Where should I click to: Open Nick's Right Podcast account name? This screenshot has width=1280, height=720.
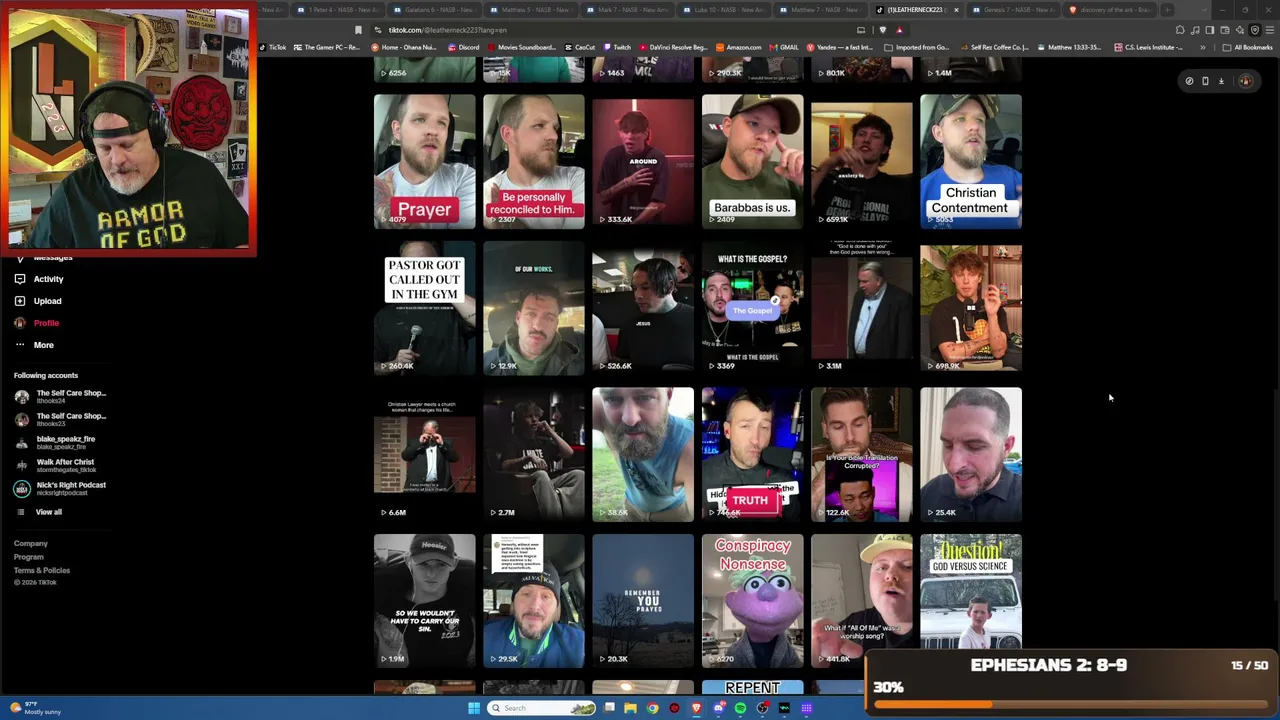[x=71, y=485]
